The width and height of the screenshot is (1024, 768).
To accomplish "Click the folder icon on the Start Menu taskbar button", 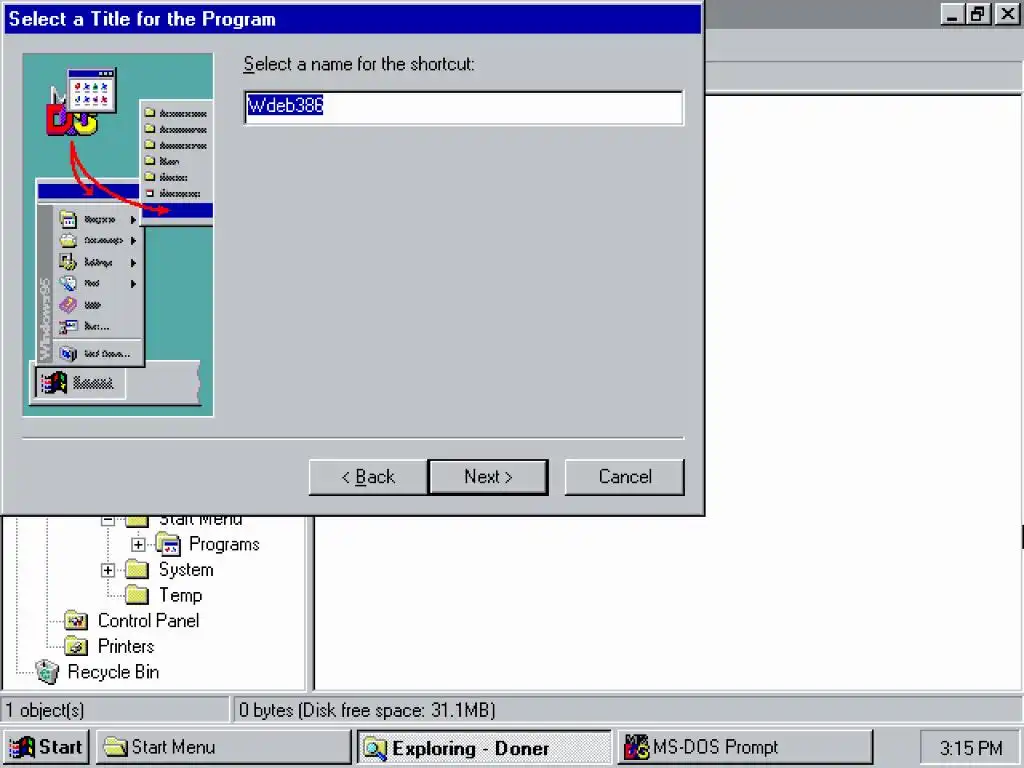I will [116, 747].
